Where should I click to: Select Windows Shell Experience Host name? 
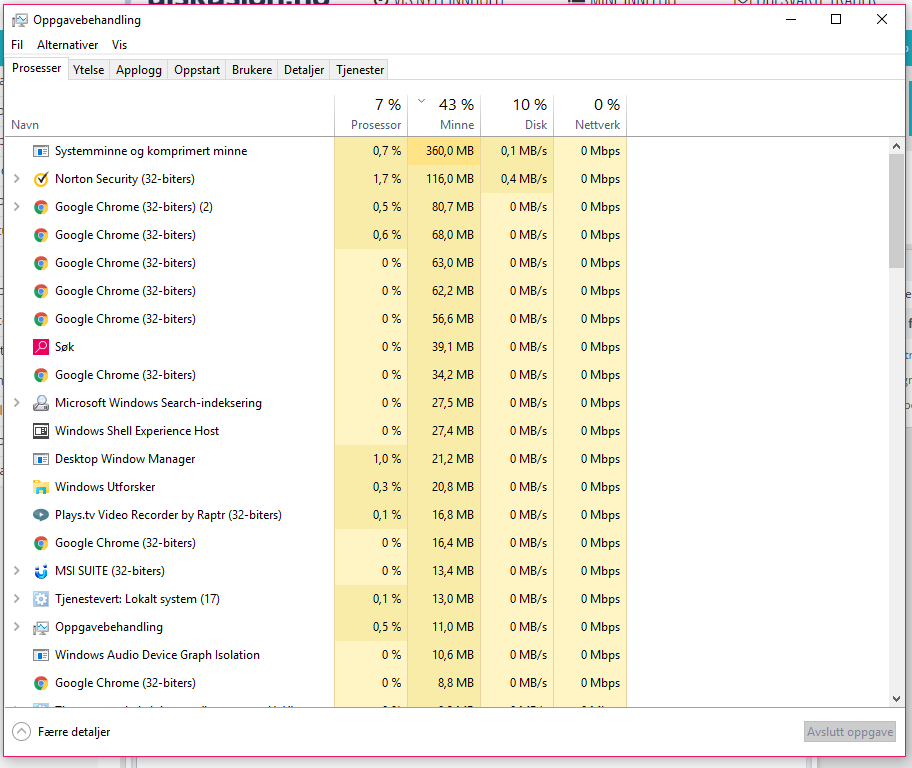tap(137, 431)
